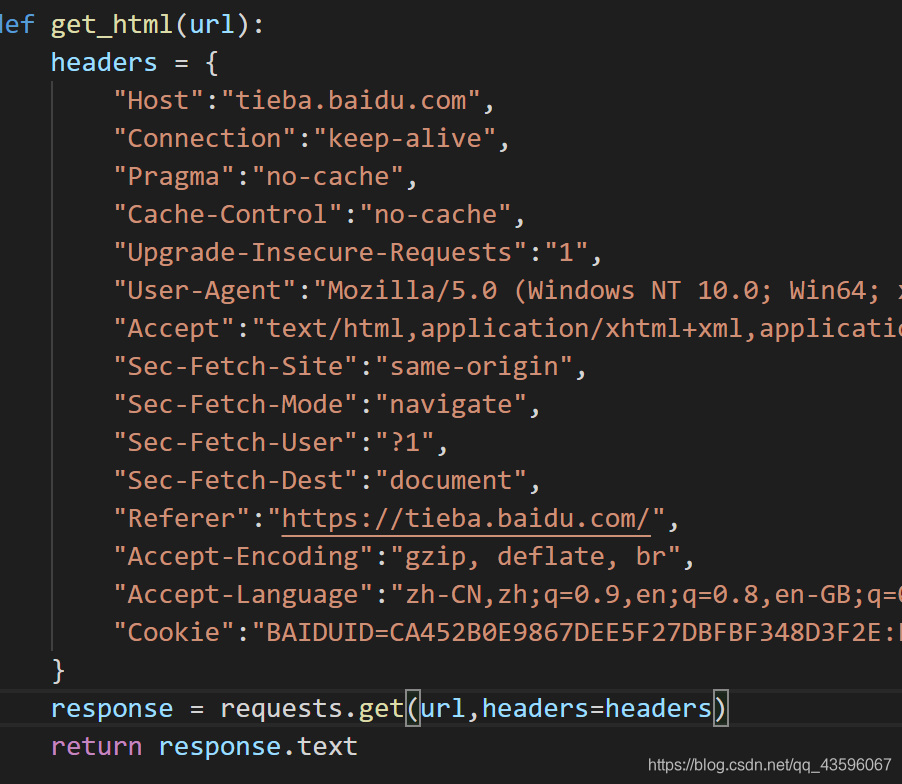Click the "Accept-Language" key
The height and width of the screenshot is (784, 902).
click(x=243, y=594)
